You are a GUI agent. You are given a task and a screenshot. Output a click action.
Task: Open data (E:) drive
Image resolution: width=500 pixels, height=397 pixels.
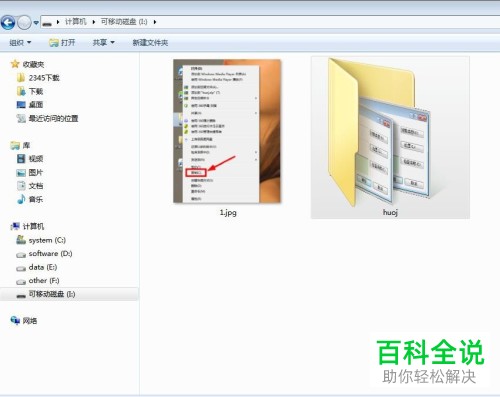point(43,267)
